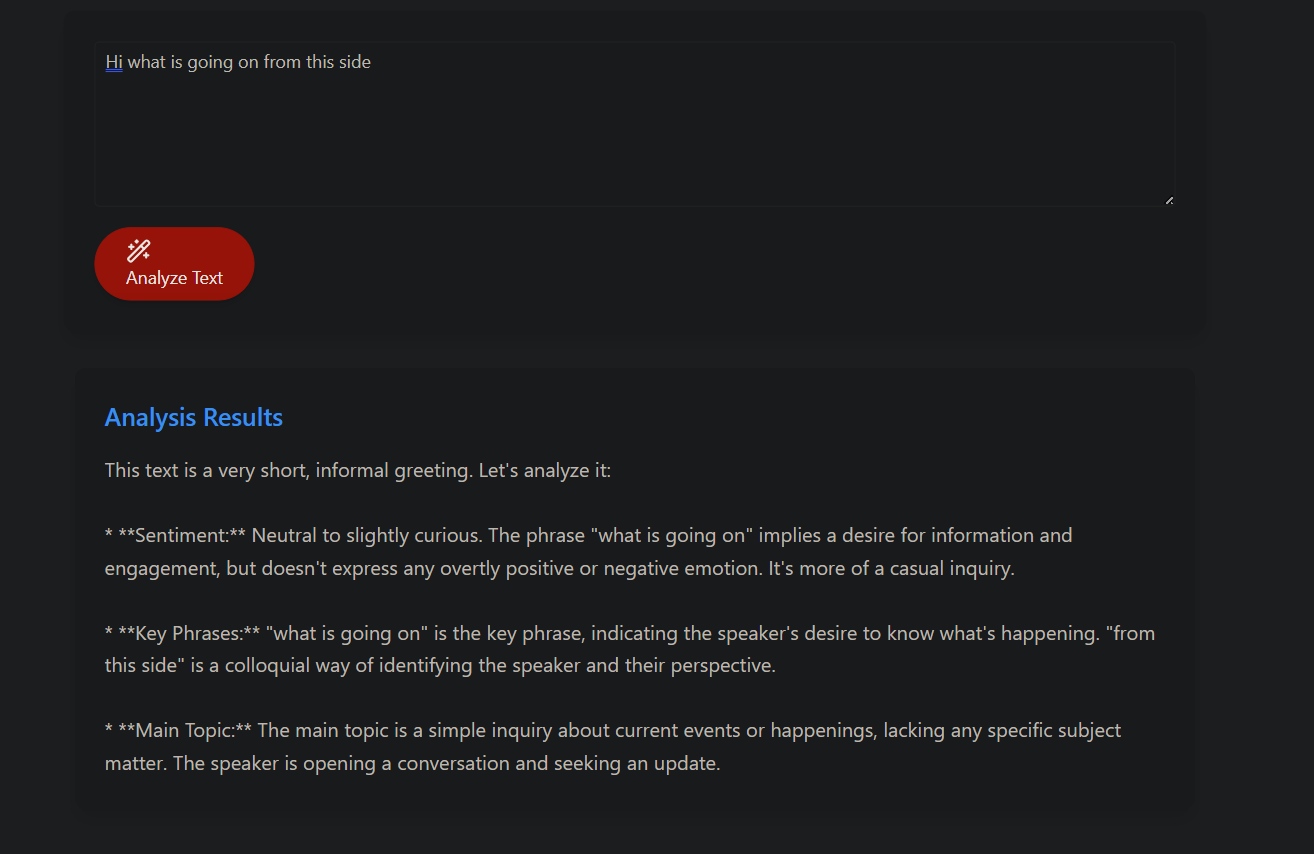Click the underlined word "Hi" in the textarea
This screenshot has width=1314, height=854.
[114, 62]
